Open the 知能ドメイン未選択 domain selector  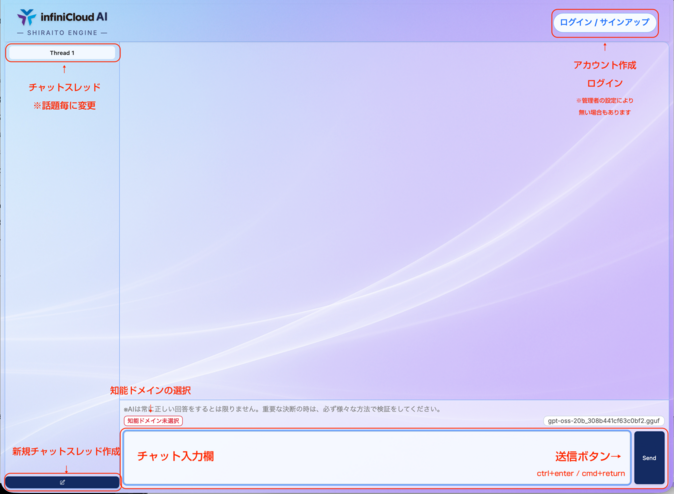[x=153, y=421]
